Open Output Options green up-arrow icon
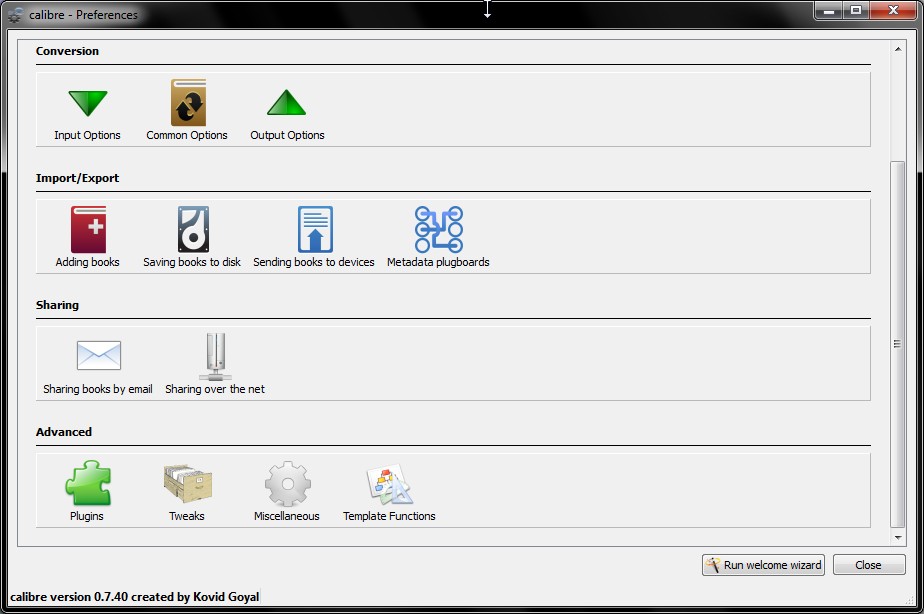Image resolution: width=924 pixels, height=614 pixels. (286, 103)
